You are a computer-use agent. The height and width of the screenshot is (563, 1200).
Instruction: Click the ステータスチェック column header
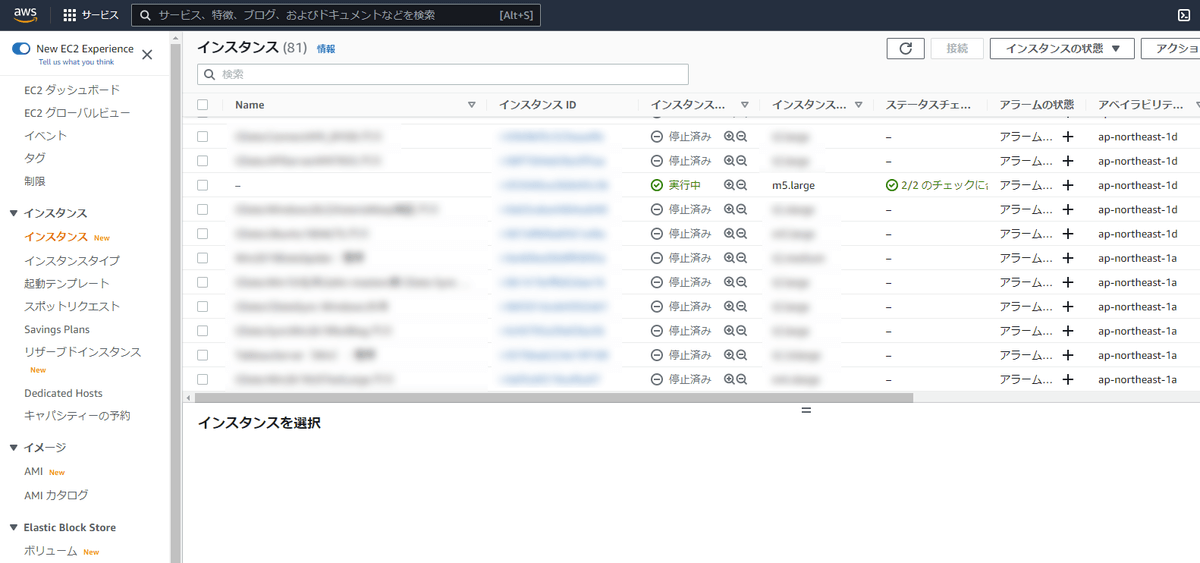[926, 105]
